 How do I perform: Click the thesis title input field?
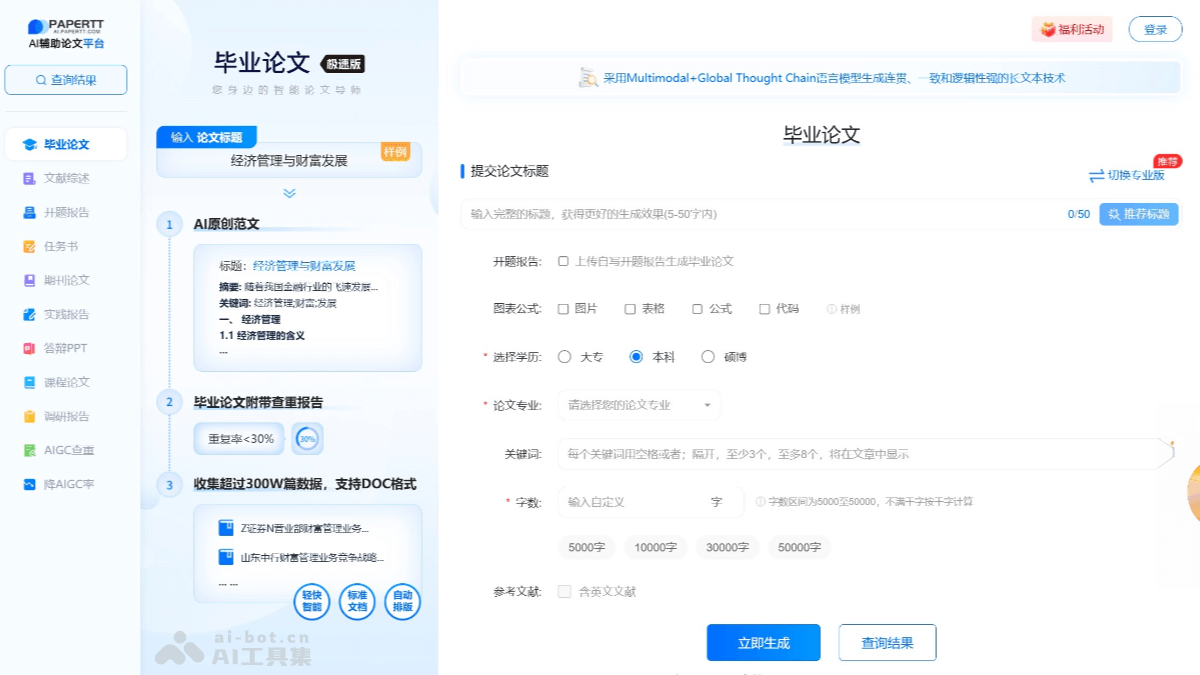tap(760, 214)
